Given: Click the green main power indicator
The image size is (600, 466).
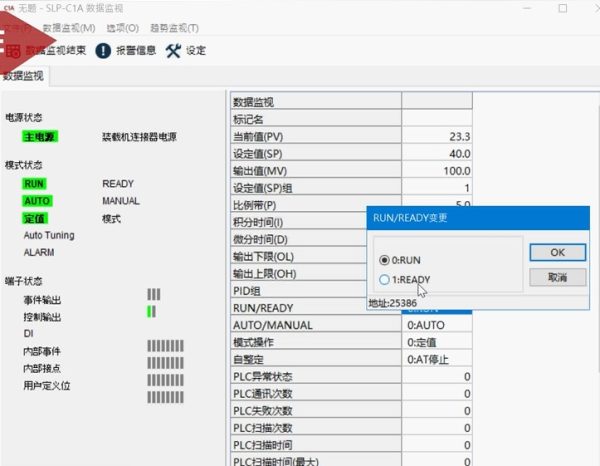Looking at the screenshot, I should point(40,136).
